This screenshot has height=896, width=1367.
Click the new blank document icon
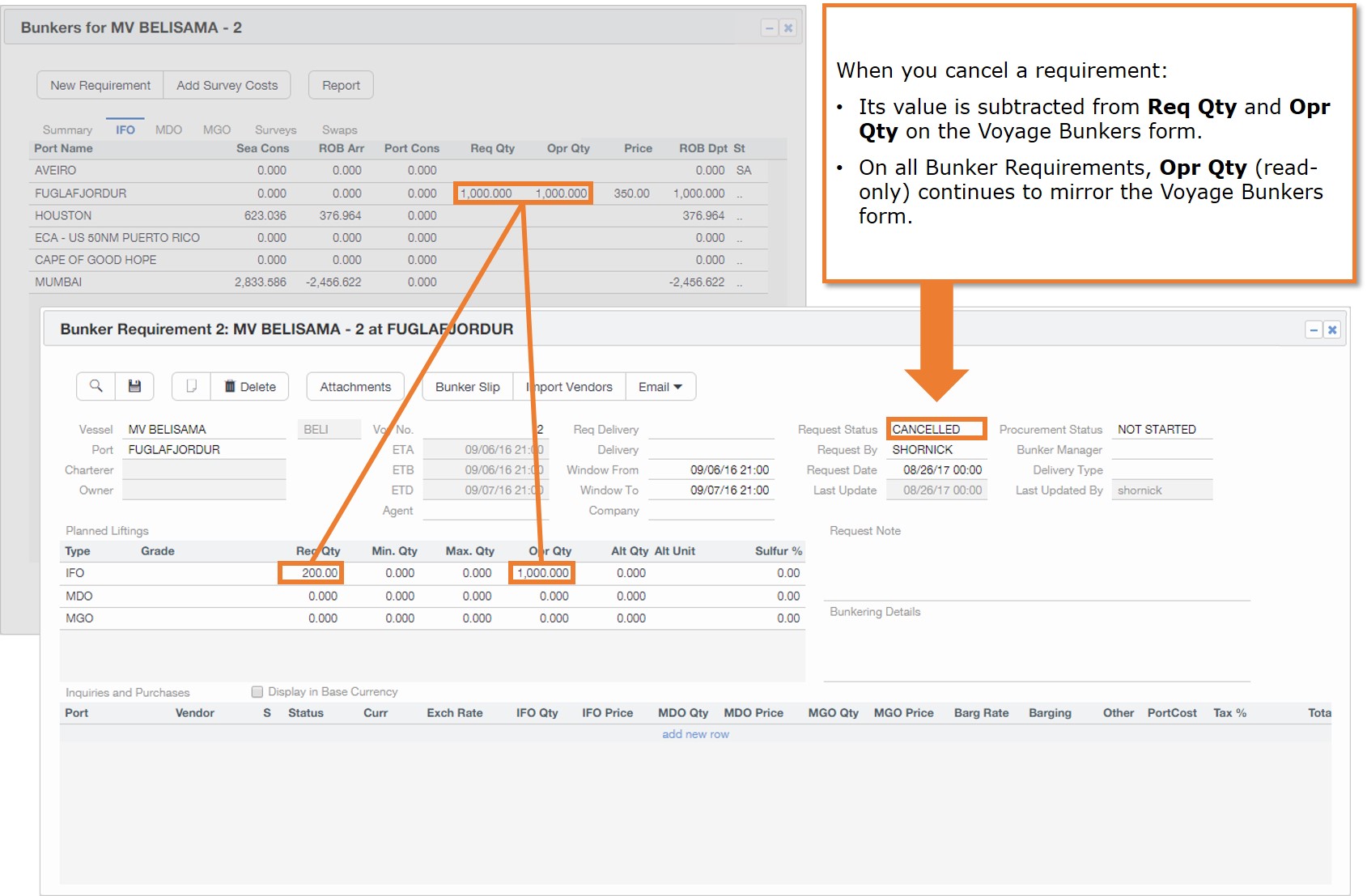tap(191, 386)
